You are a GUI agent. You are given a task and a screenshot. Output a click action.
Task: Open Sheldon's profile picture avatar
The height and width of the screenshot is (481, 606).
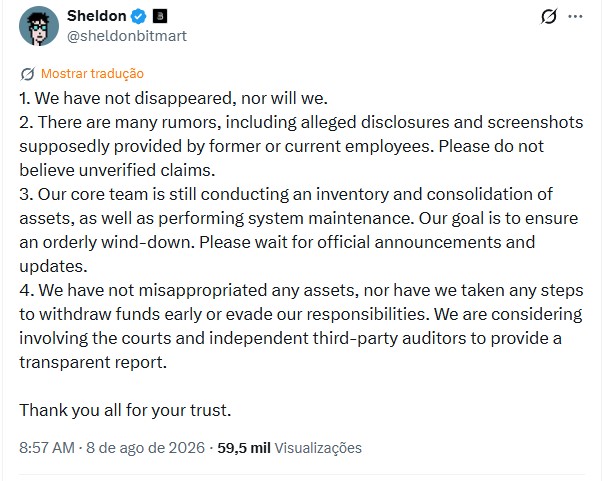39,26
